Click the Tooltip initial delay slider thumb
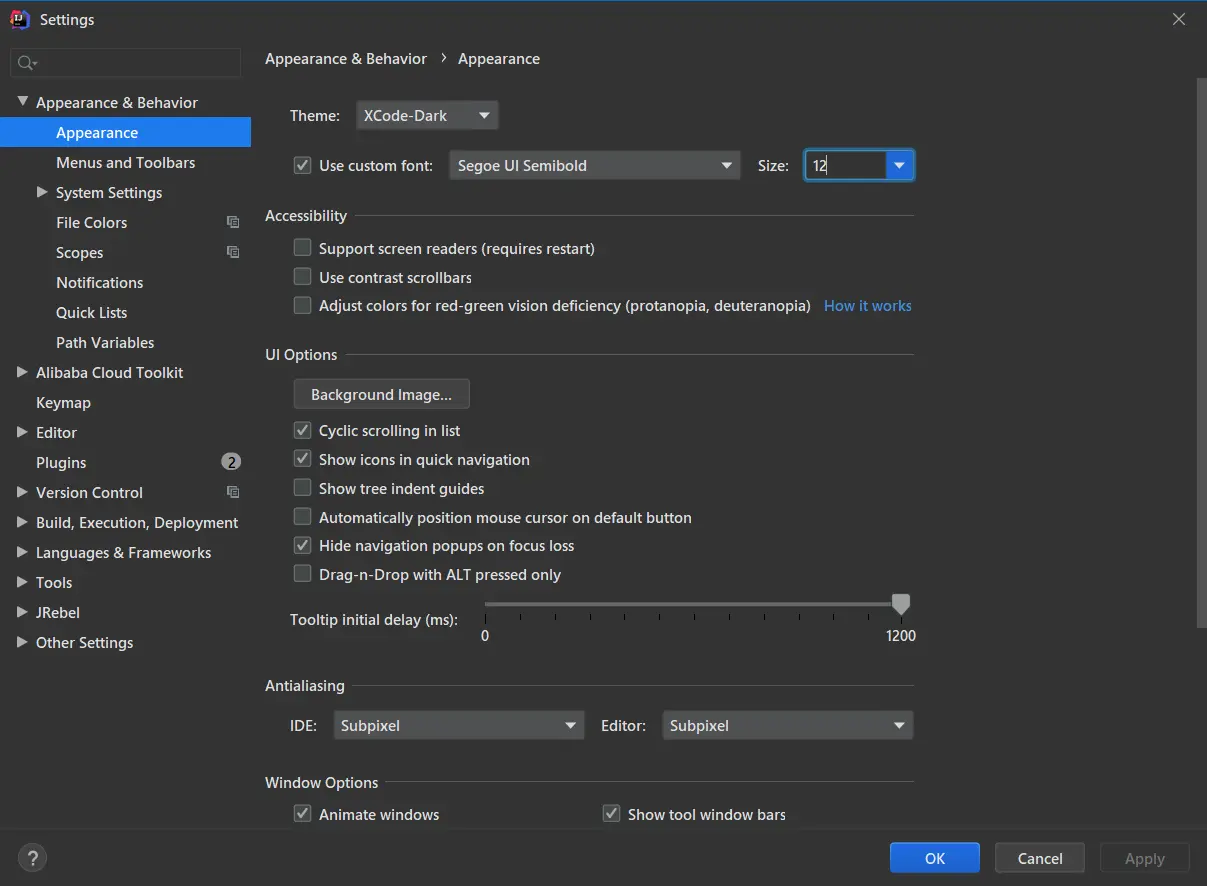 [x=901, y=604]
